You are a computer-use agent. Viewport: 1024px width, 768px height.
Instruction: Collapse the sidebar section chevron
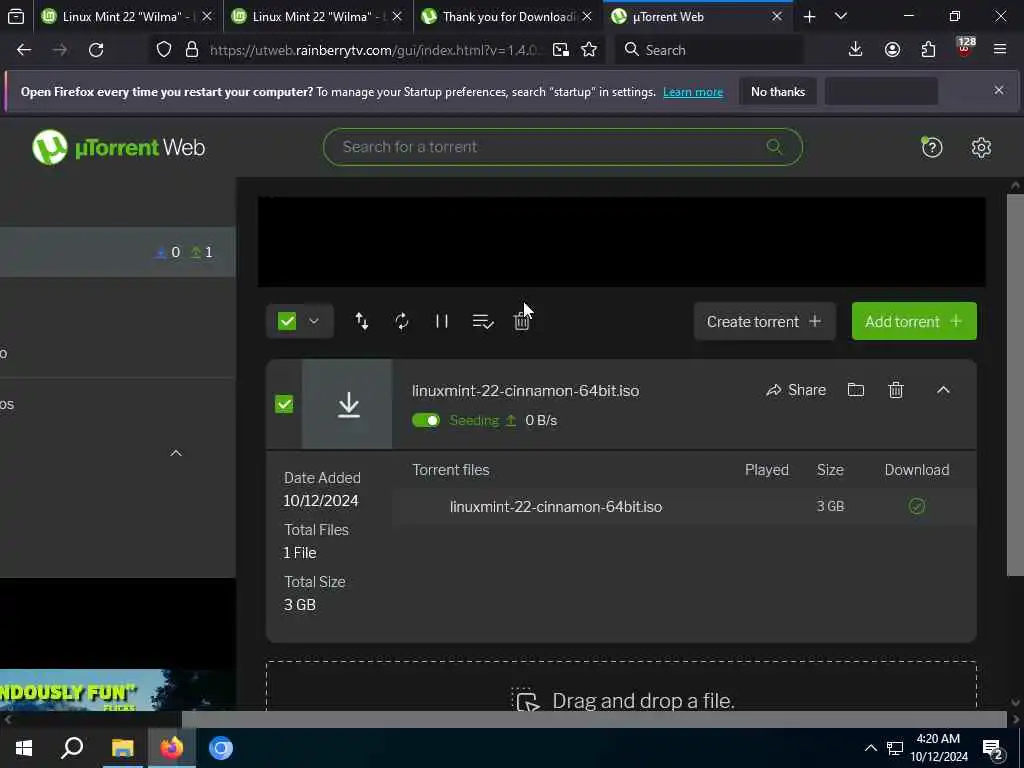(x=176, y=453)
